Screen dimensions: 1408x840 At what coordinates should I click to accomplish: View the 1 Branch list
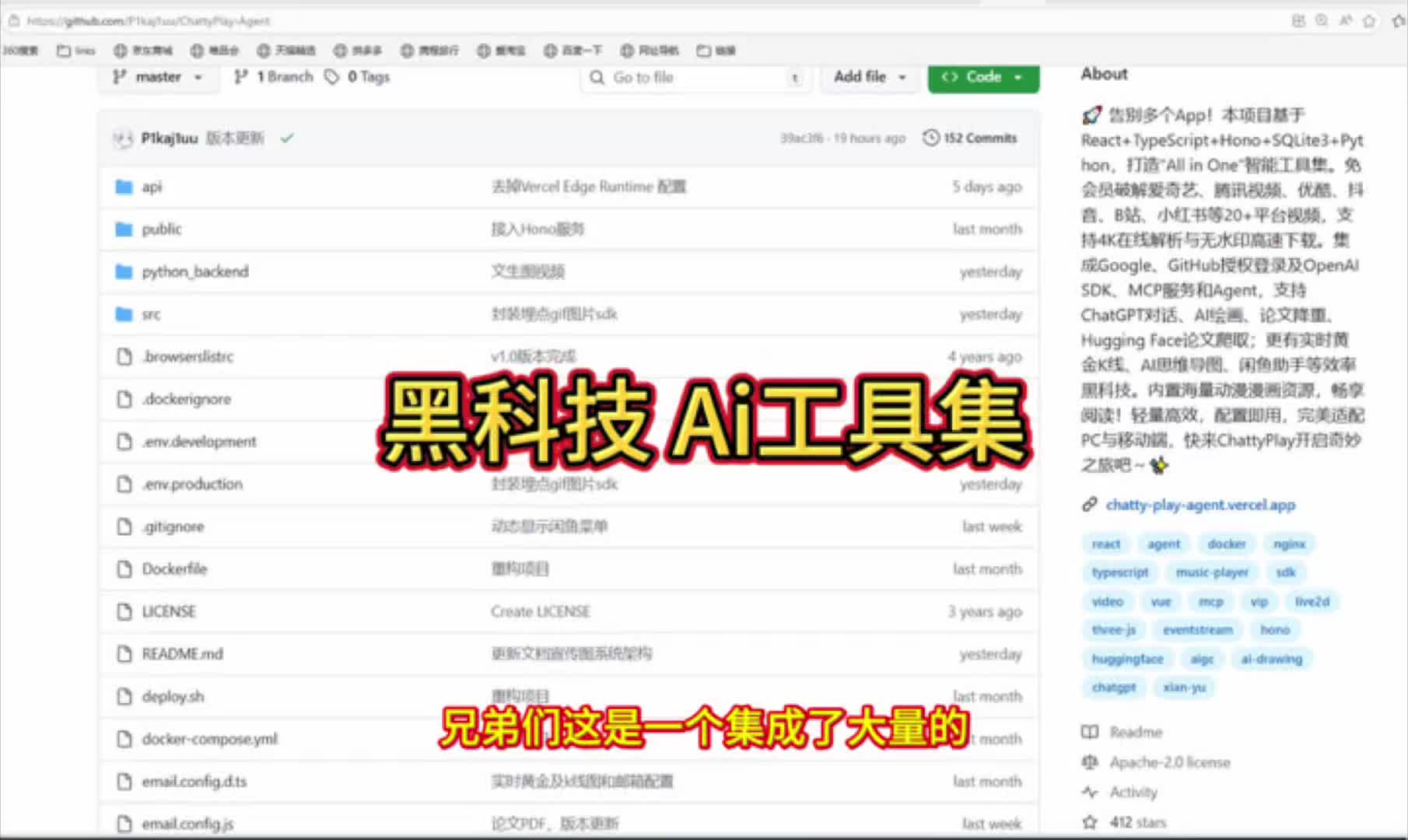point(274,77)
